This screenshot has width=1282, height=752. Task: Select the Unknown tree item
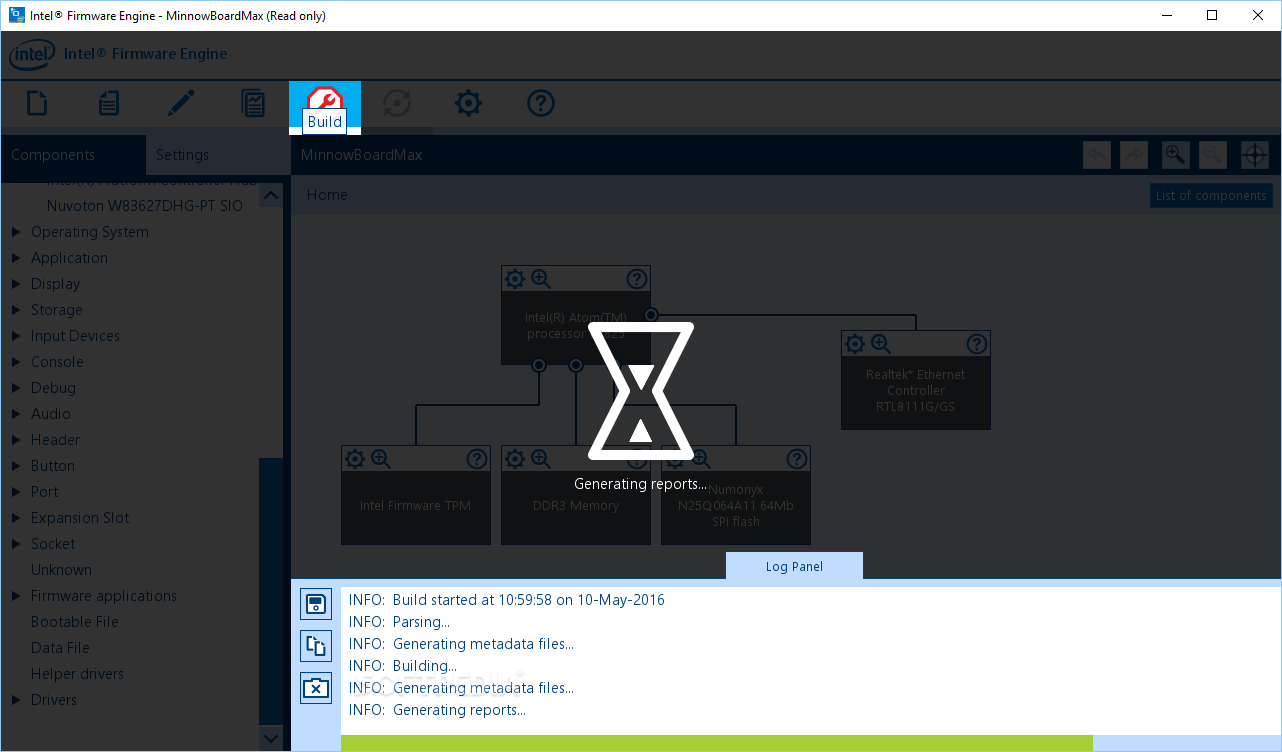pyautogui.click(x=61, y=570)
